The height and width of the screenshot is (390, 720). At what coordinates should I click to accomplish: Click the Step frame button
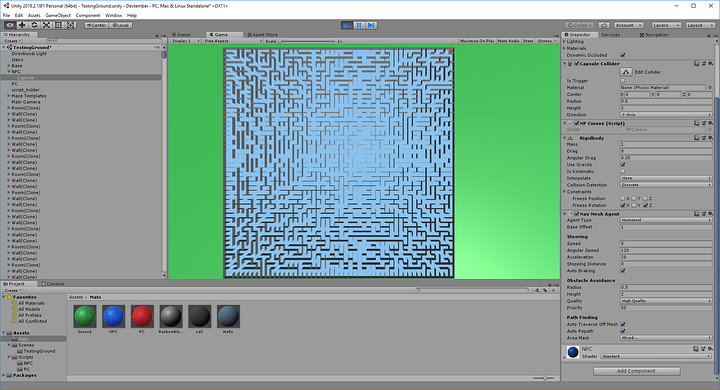(x=371, y=25)
